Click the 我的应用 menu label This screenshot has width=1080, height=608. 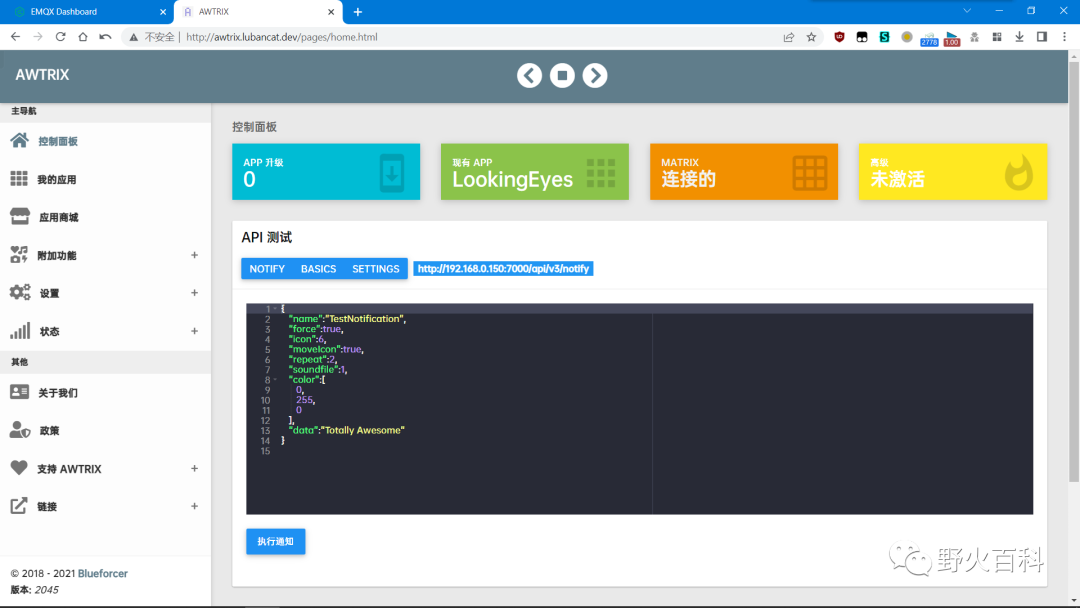click(56, 180)
